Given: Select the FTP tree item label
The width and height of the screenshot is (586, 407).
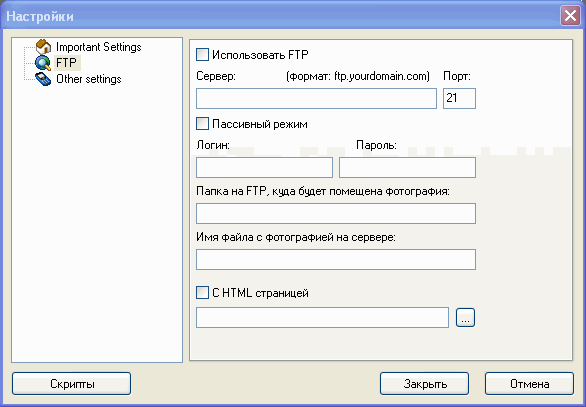Looking at the screenshot, I should 67,63.
